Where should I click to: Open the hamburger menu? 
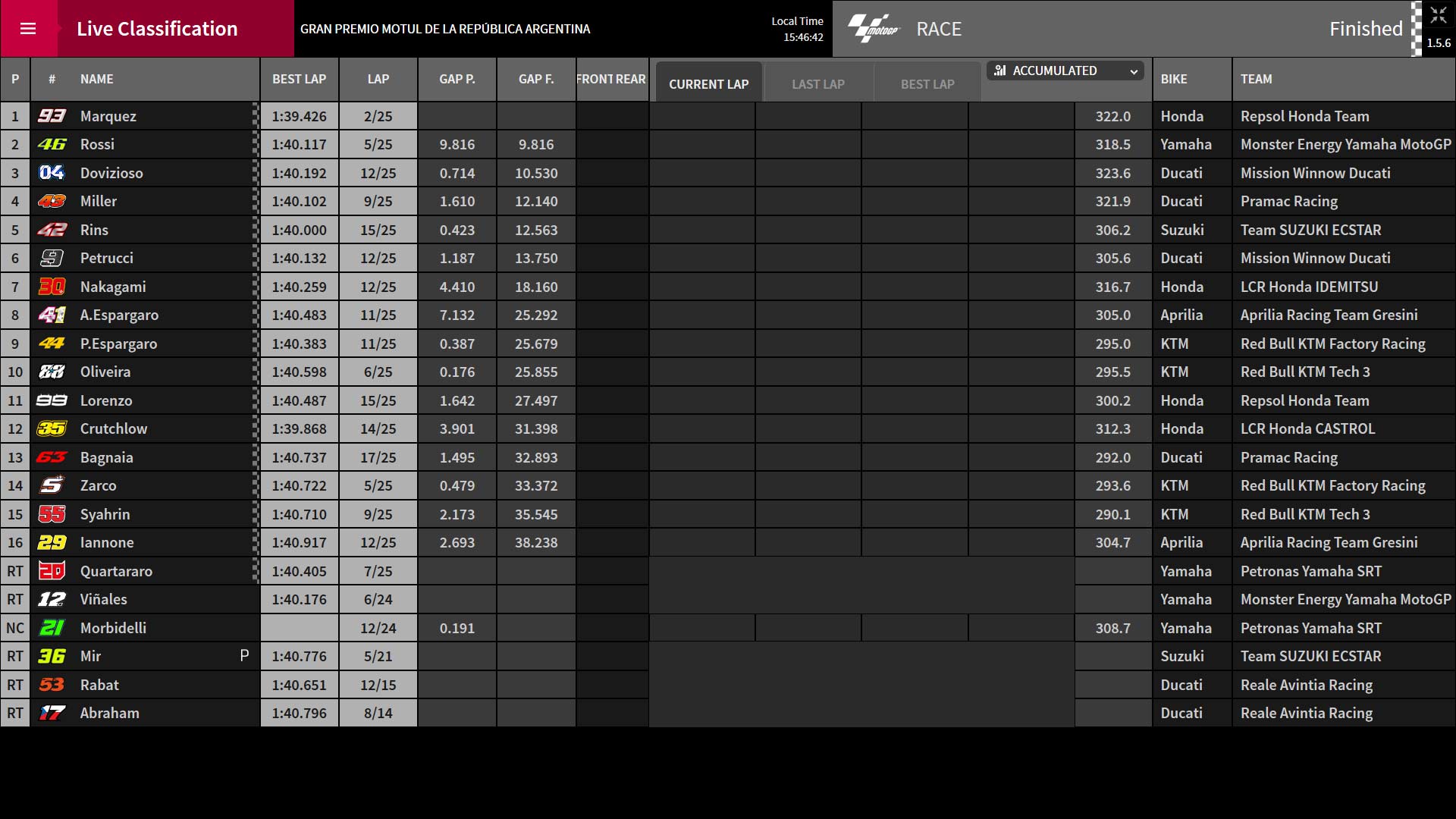28,29
